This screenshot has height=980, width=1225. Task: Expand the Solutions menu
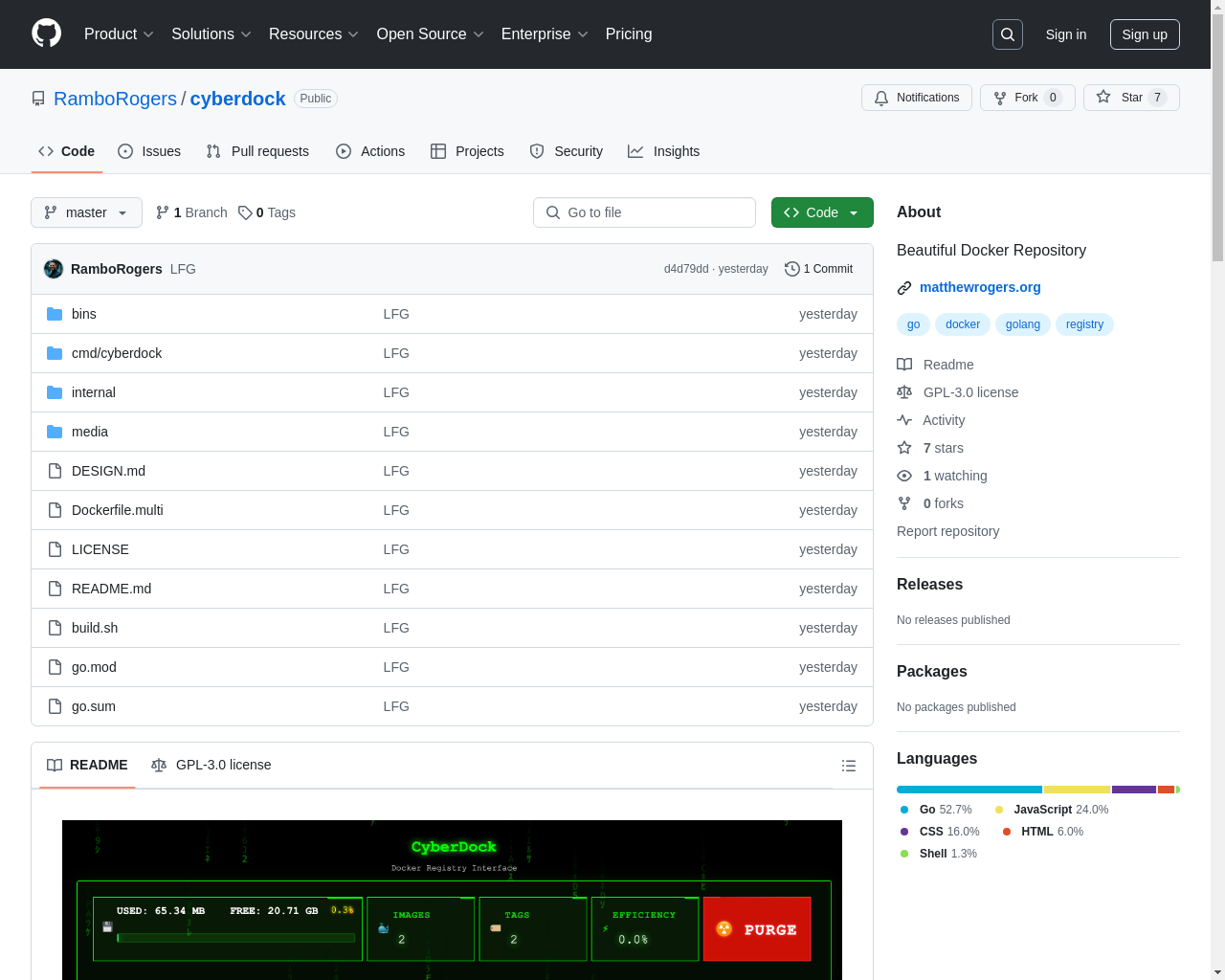[x=212, y=34]
